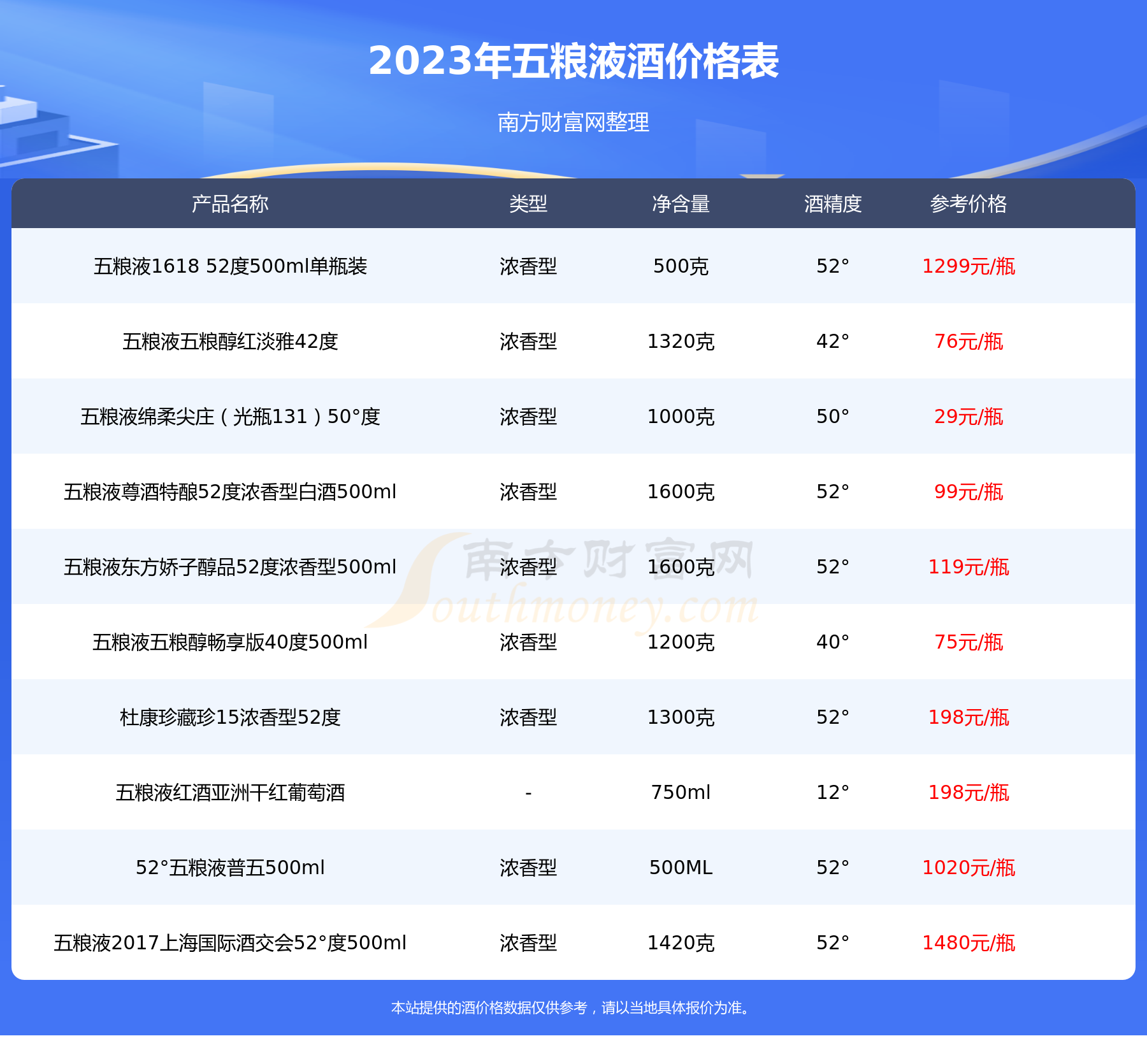Click product 五粮液红酒亚洲干红葡萄酒
The height and width of the screenshot is (1064, 1147).
click(230, 793)
